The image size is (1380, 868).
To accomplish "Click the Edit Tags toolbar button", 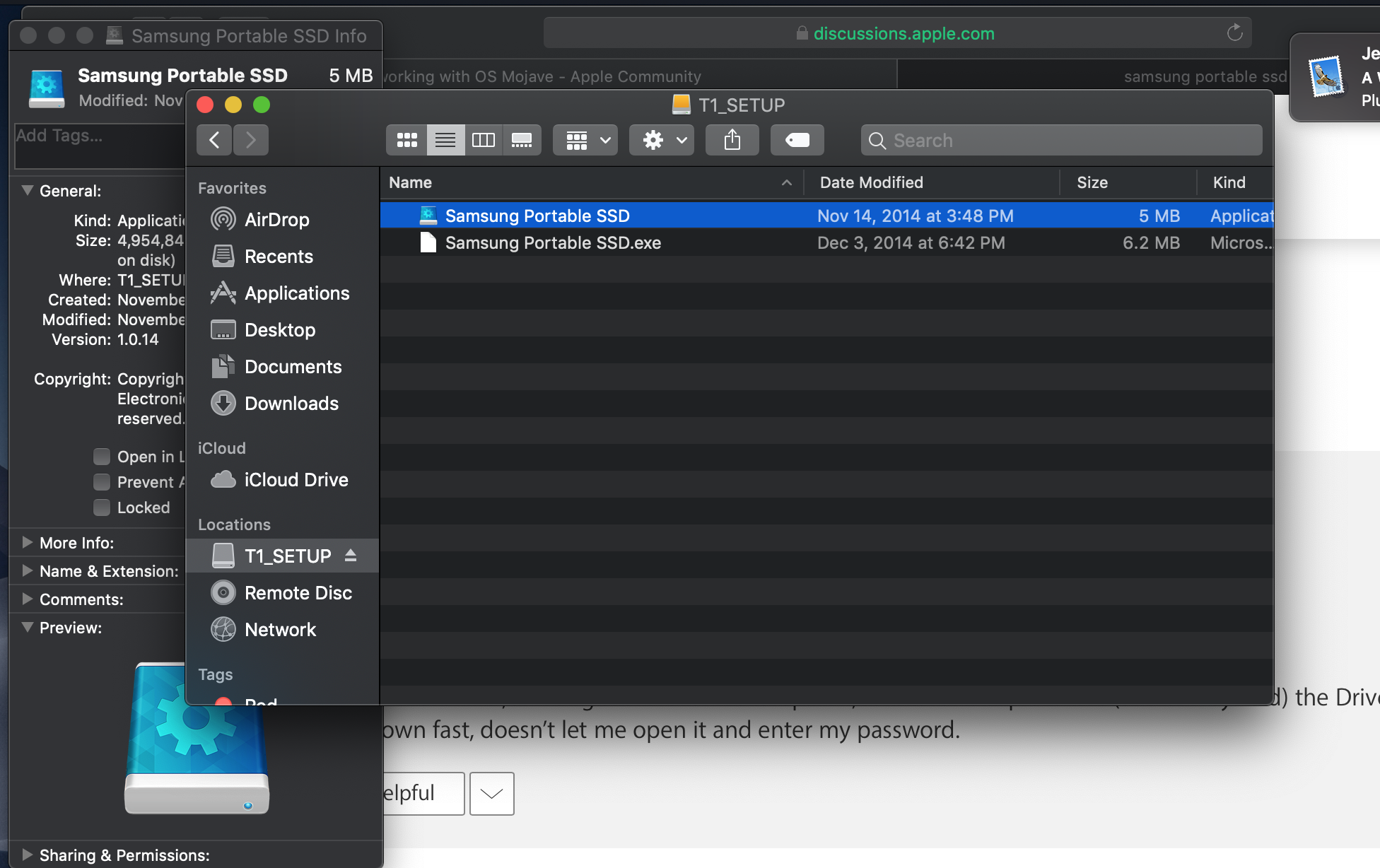I will (797, 140).
